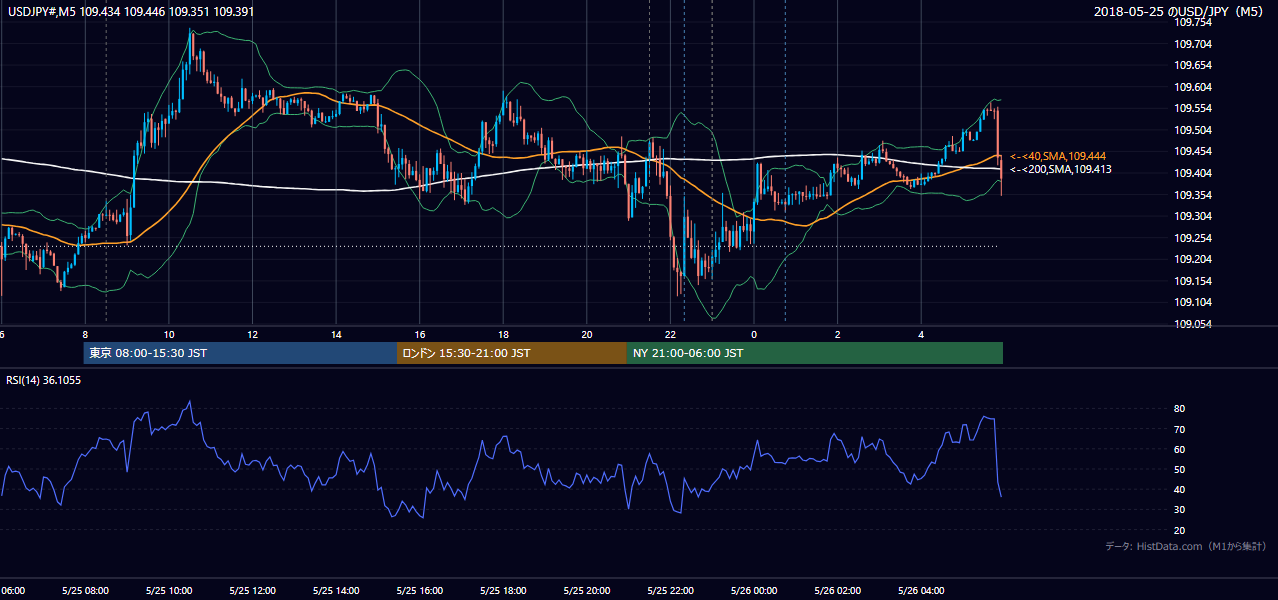Click the 109.754 price axis label
This screenshot has width=1278, height=600.
1193,22
